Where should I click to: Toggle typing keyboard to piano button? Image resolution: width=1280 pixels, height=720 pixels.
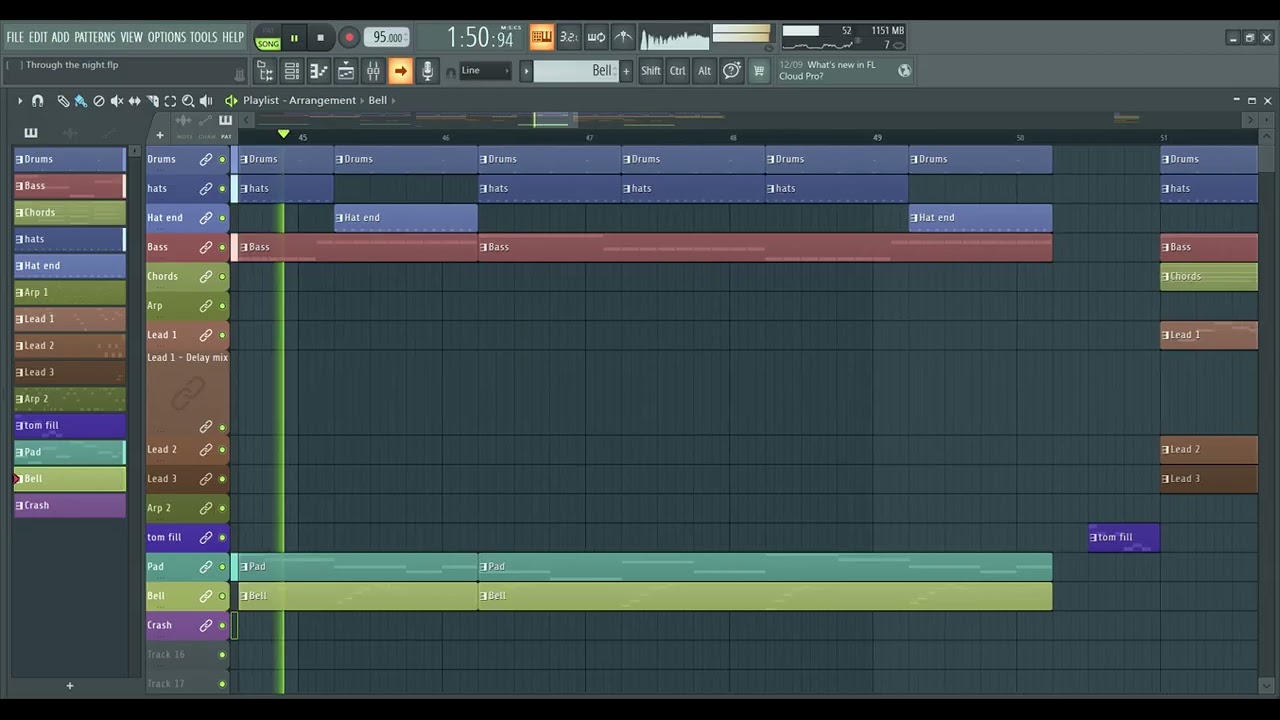pyautogui.click(x=541, y=38)
